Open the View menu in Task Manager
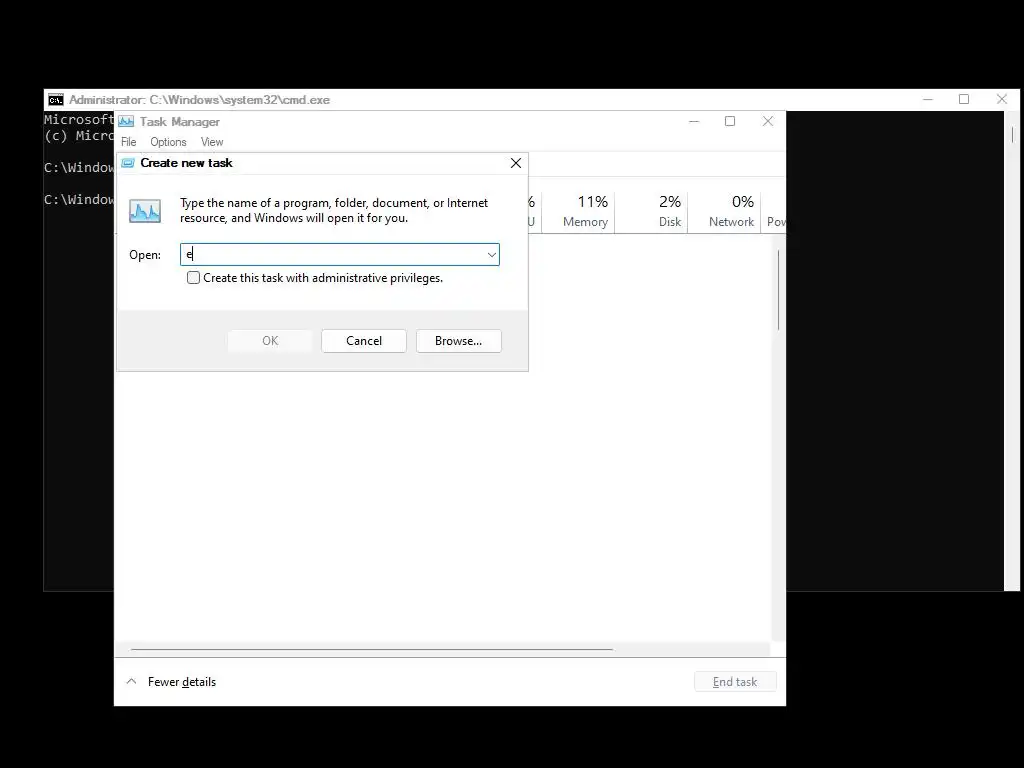The width and height of the screenshot is (1024, 768). (x=212, y=142)
